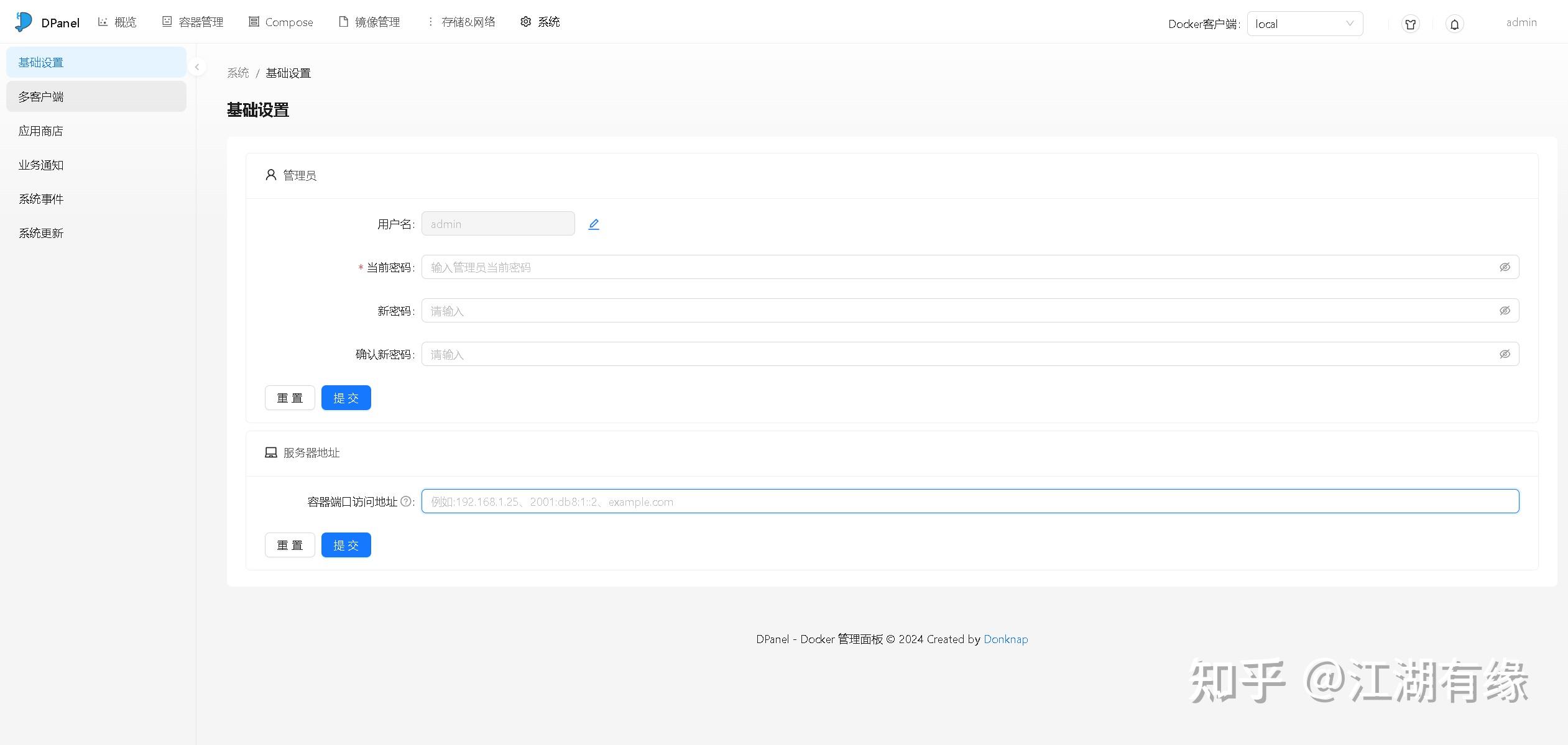Collapse the left sidebar

click(x=196, y=66)
